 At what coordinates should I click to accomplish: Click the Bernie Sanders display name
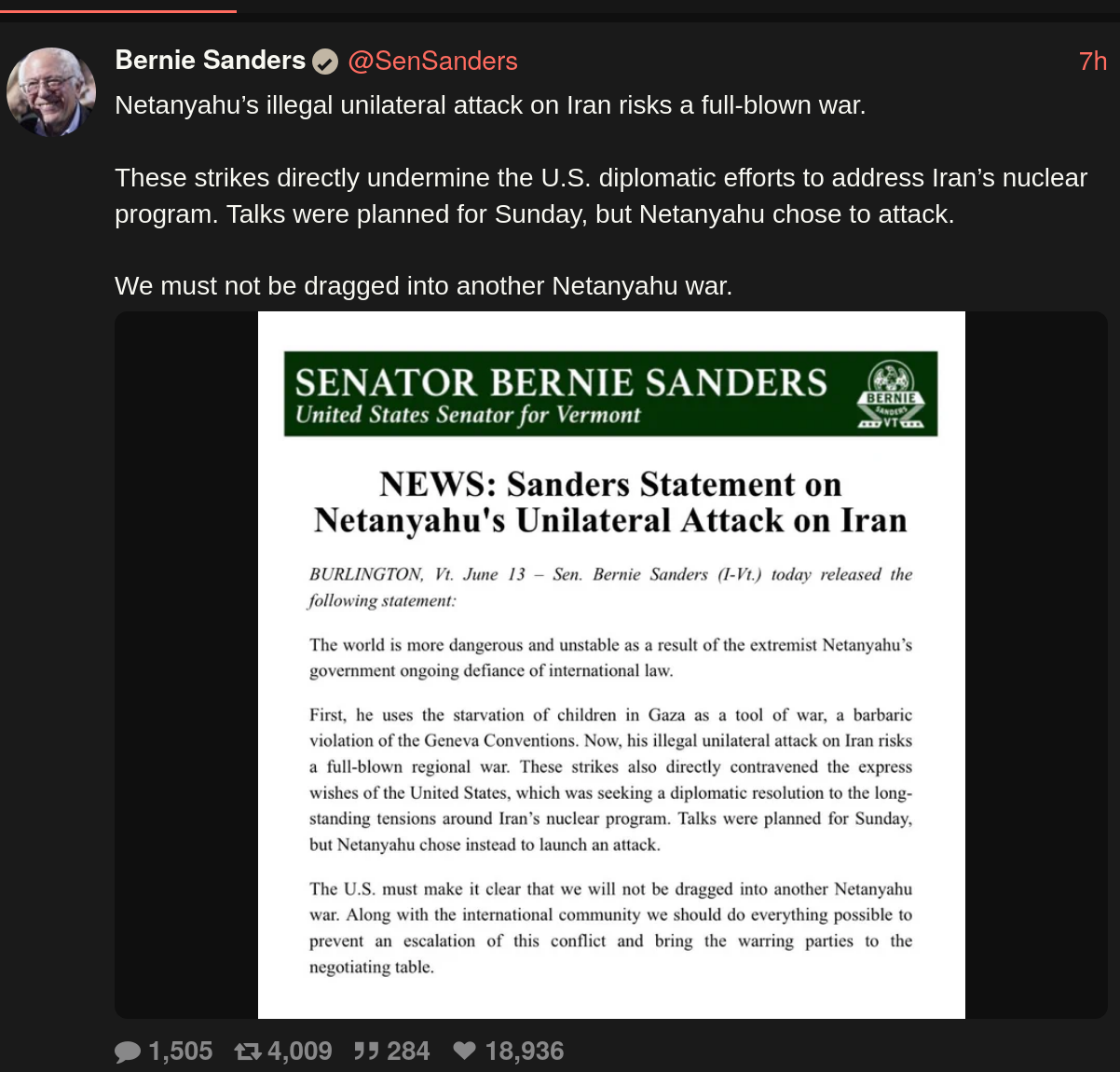point(210,61)
